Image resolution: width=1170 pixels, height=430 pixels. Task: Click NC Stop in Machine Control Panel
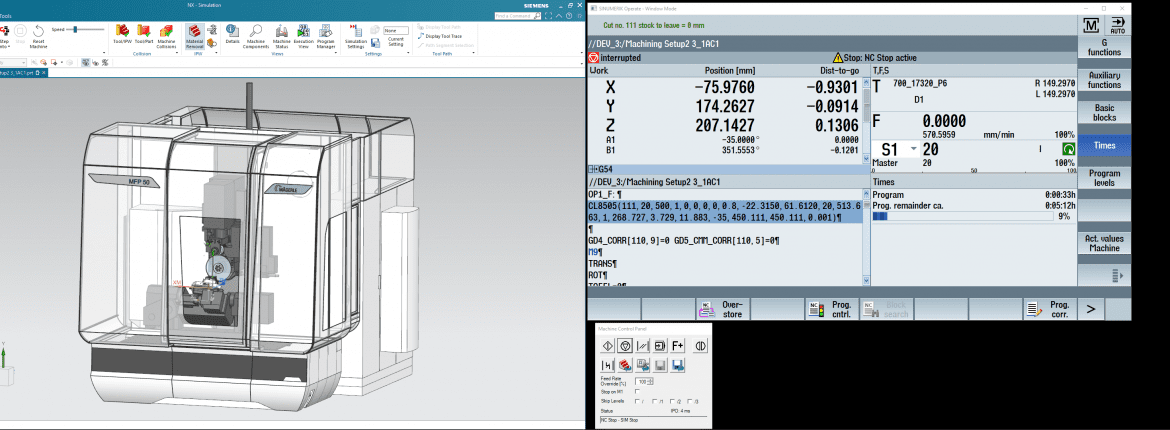(625, 346)
